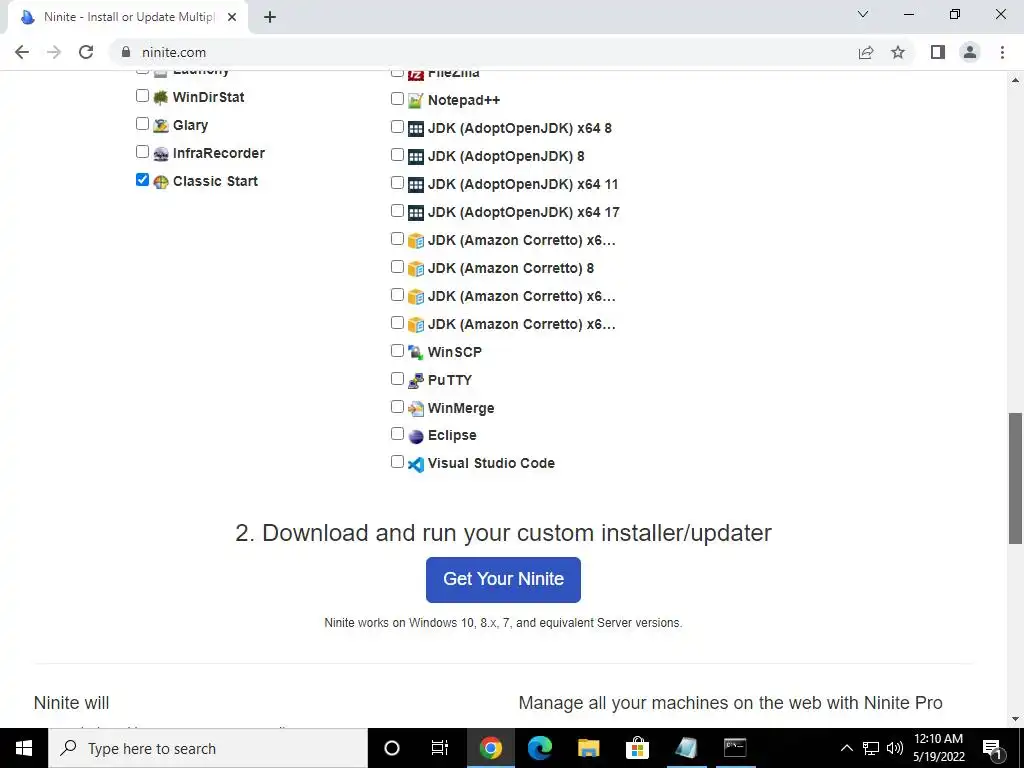Open Microsoft Store from the taskbar

(637, 748)
